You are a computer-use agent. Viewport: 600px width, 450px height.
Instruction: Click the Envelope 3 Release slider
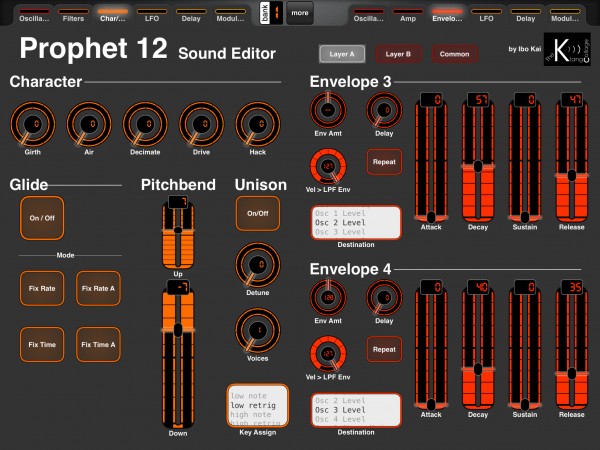pyautogui.click(x=572, y=158)
